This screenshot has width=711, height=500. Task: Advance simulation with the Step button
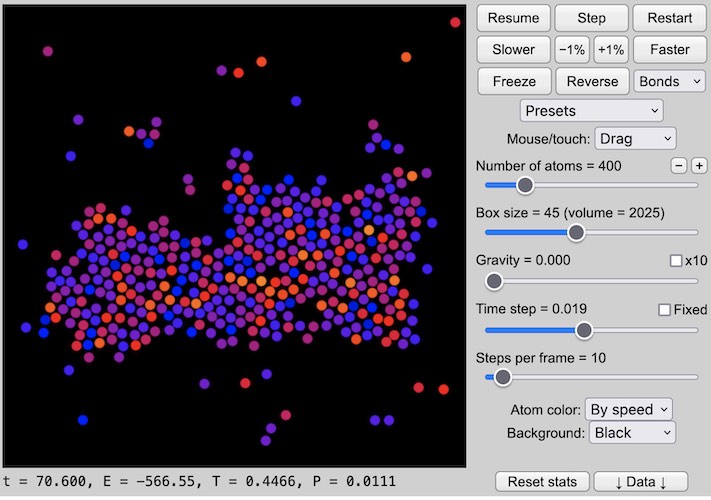[x=591, y=18]
